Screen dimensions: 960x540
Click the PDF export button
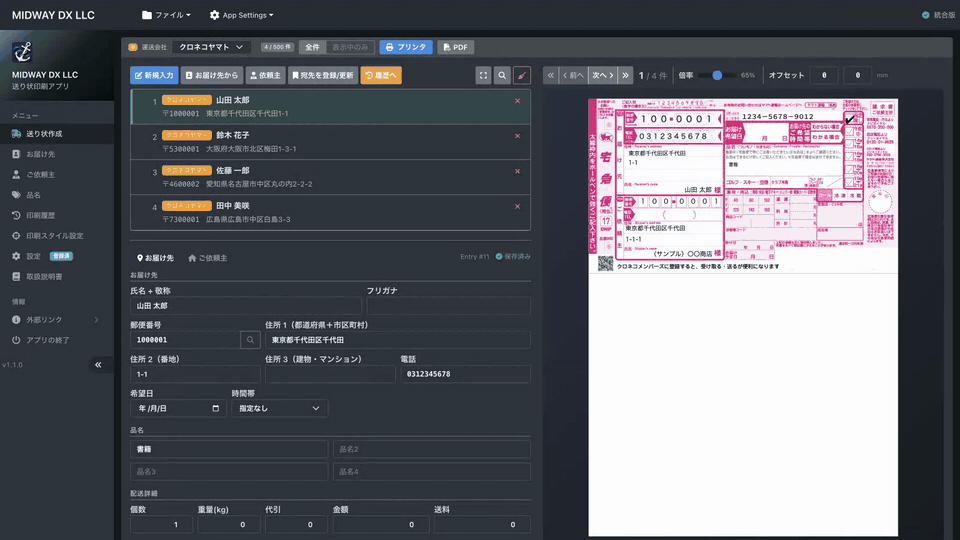[x=456, y=47]
